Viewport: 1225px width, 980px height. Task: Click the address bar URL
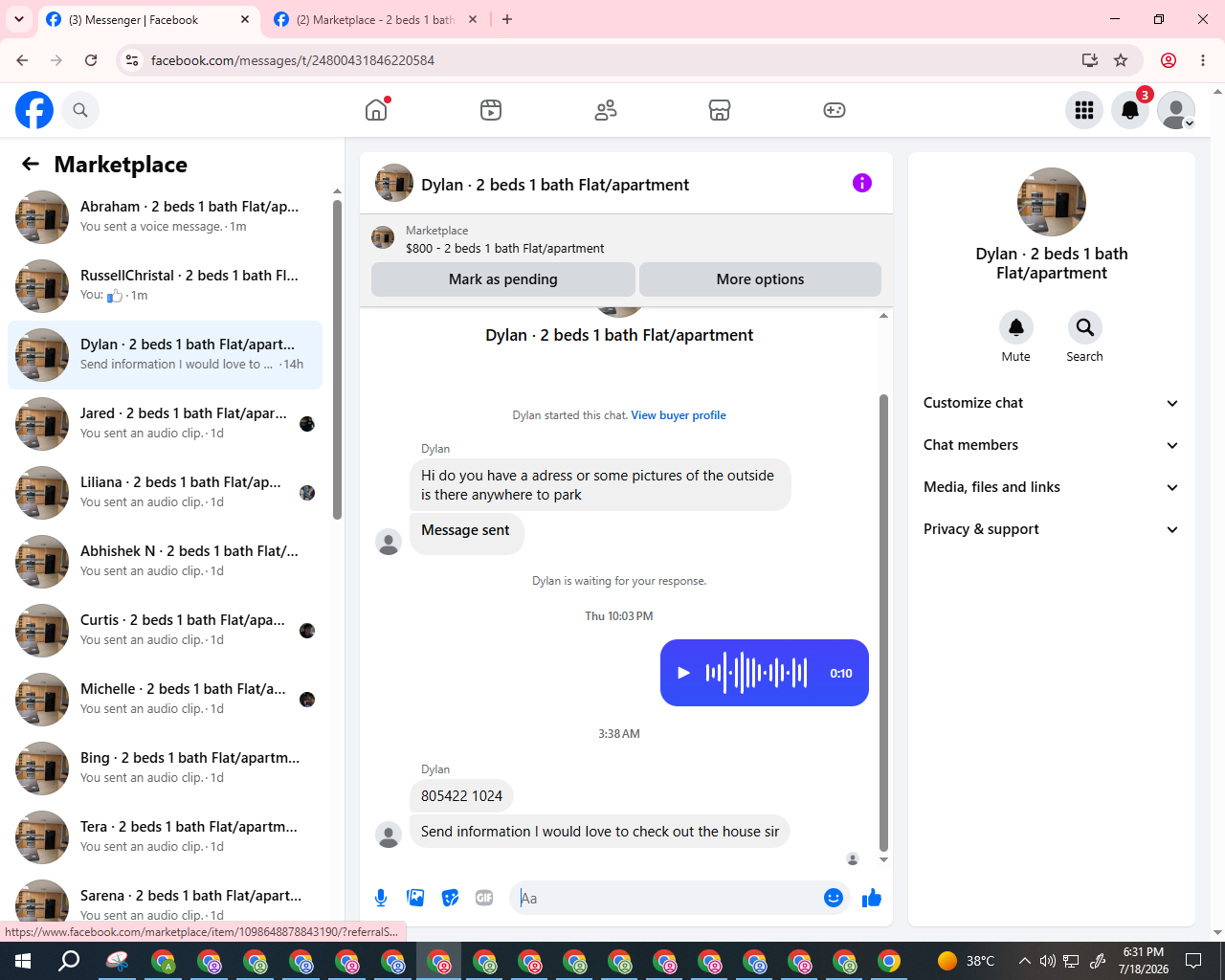tap(293, 60)
